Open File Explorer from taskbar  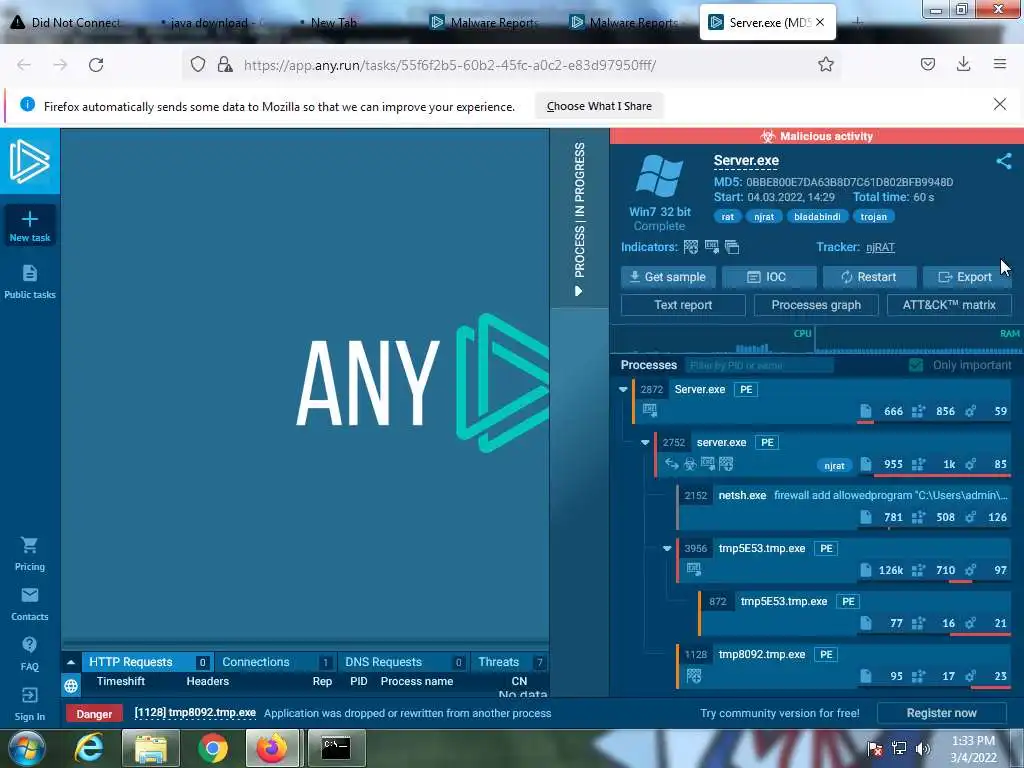151,748
